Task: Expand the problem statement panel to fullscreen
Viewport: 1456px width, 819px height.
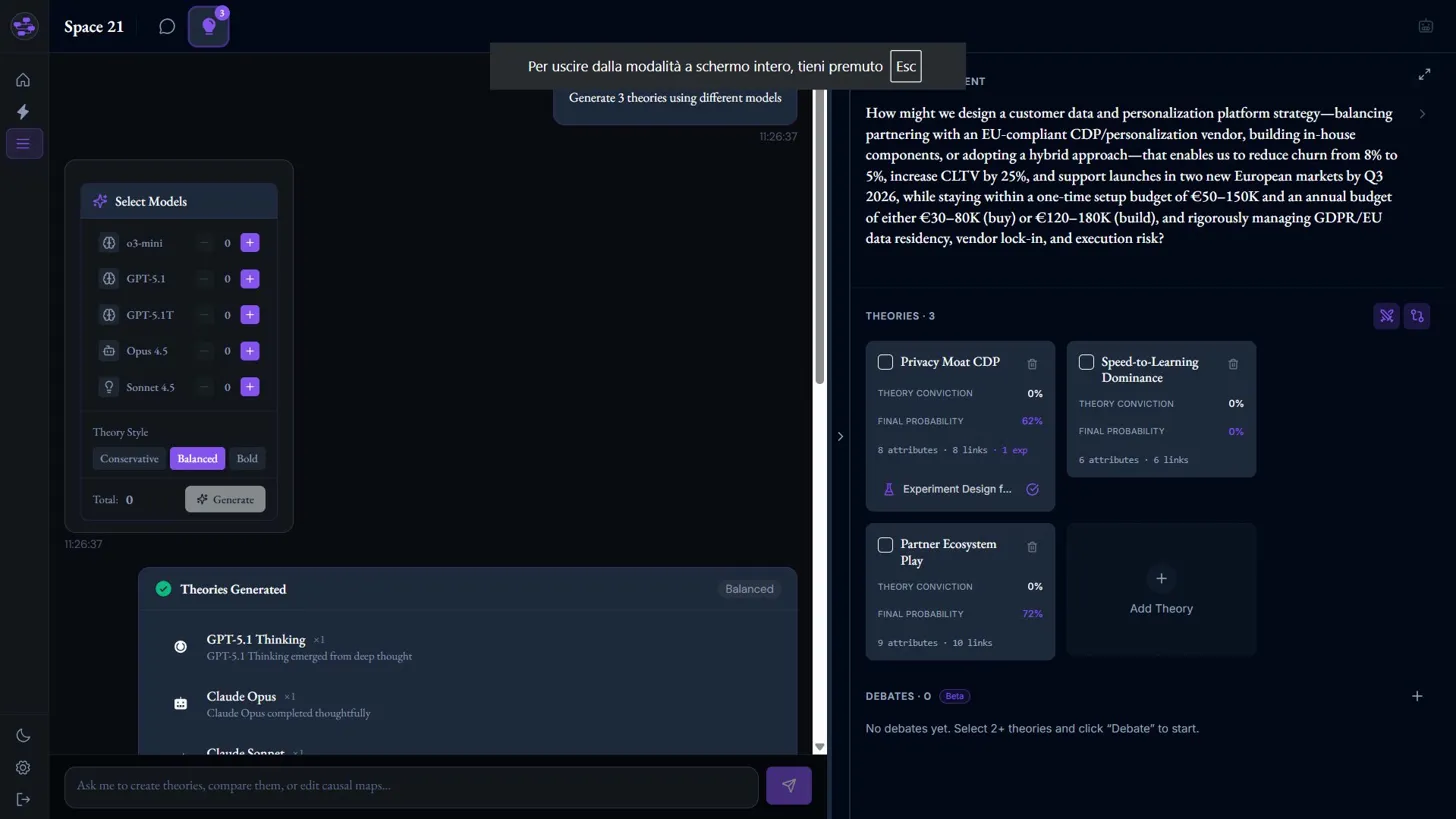Action: click(x=1424, y=75)
